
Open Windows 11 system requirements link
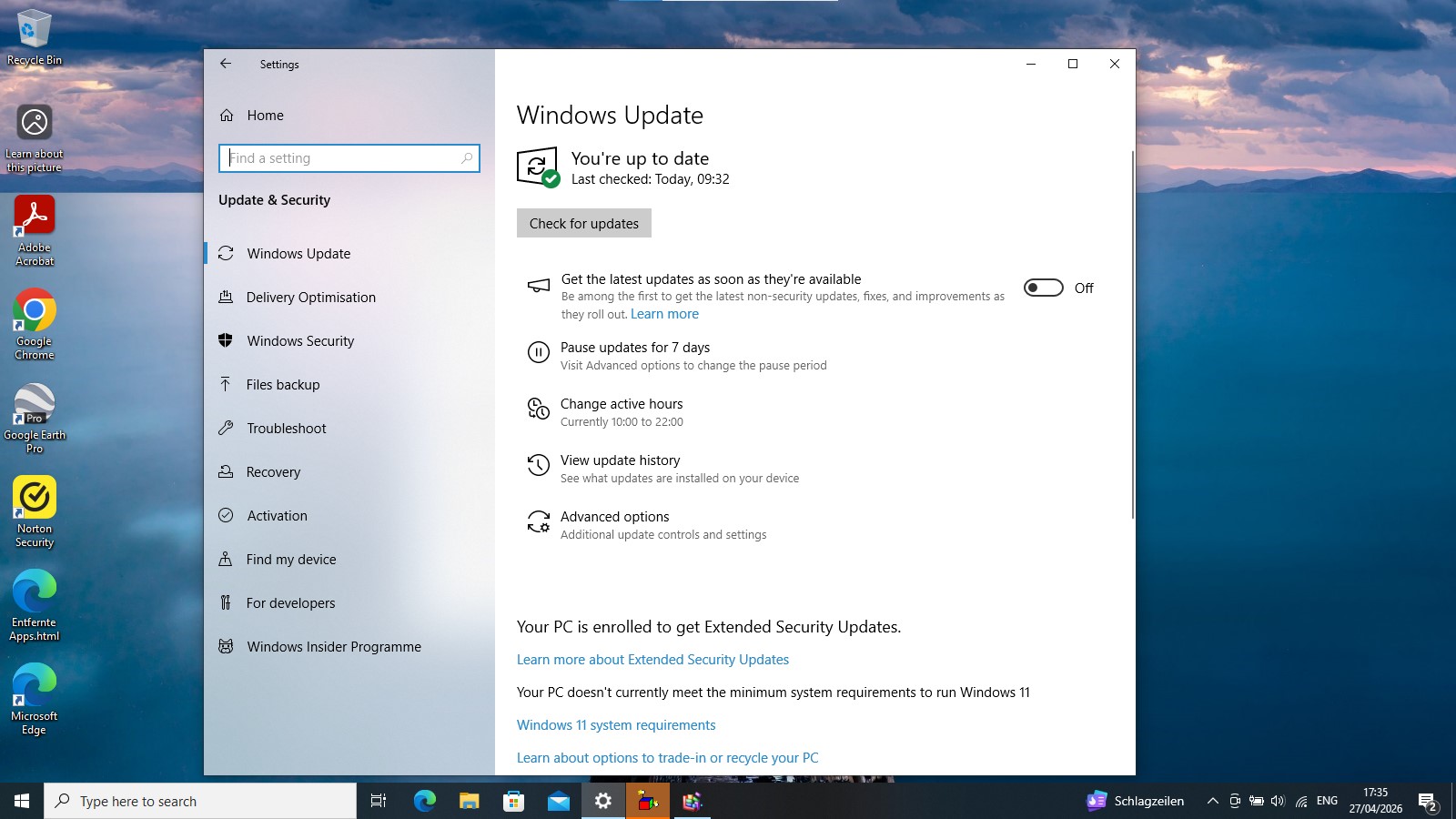pos(616,725)
